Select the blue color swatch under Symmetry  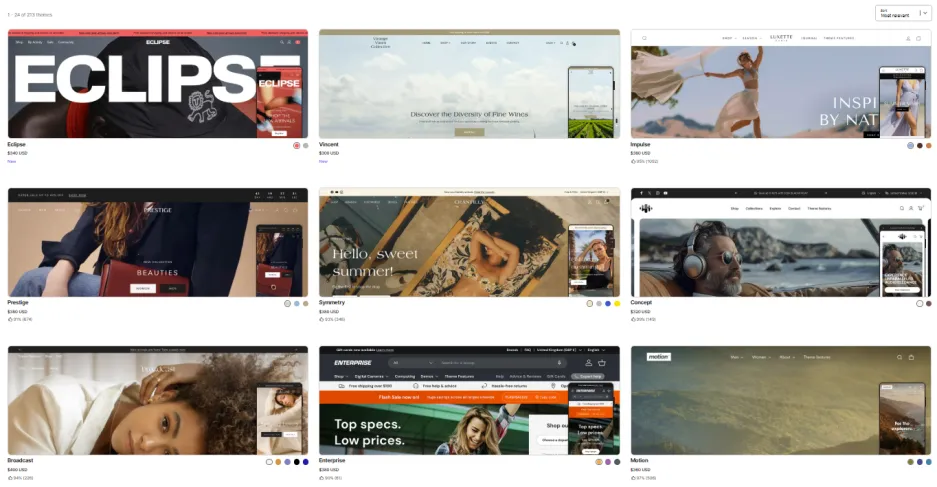tap(608, 303)
